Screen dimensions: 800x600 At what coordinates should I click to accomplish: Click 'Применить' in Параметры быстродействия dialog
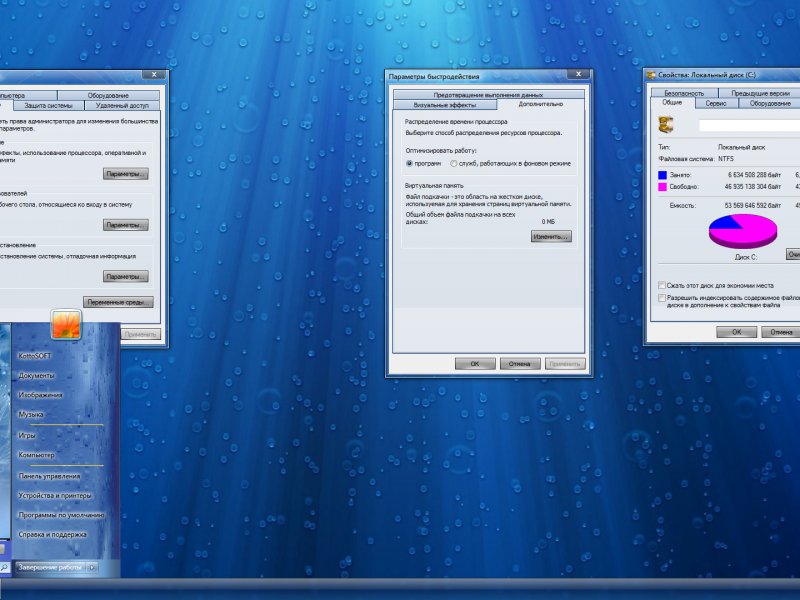(565, 364)
